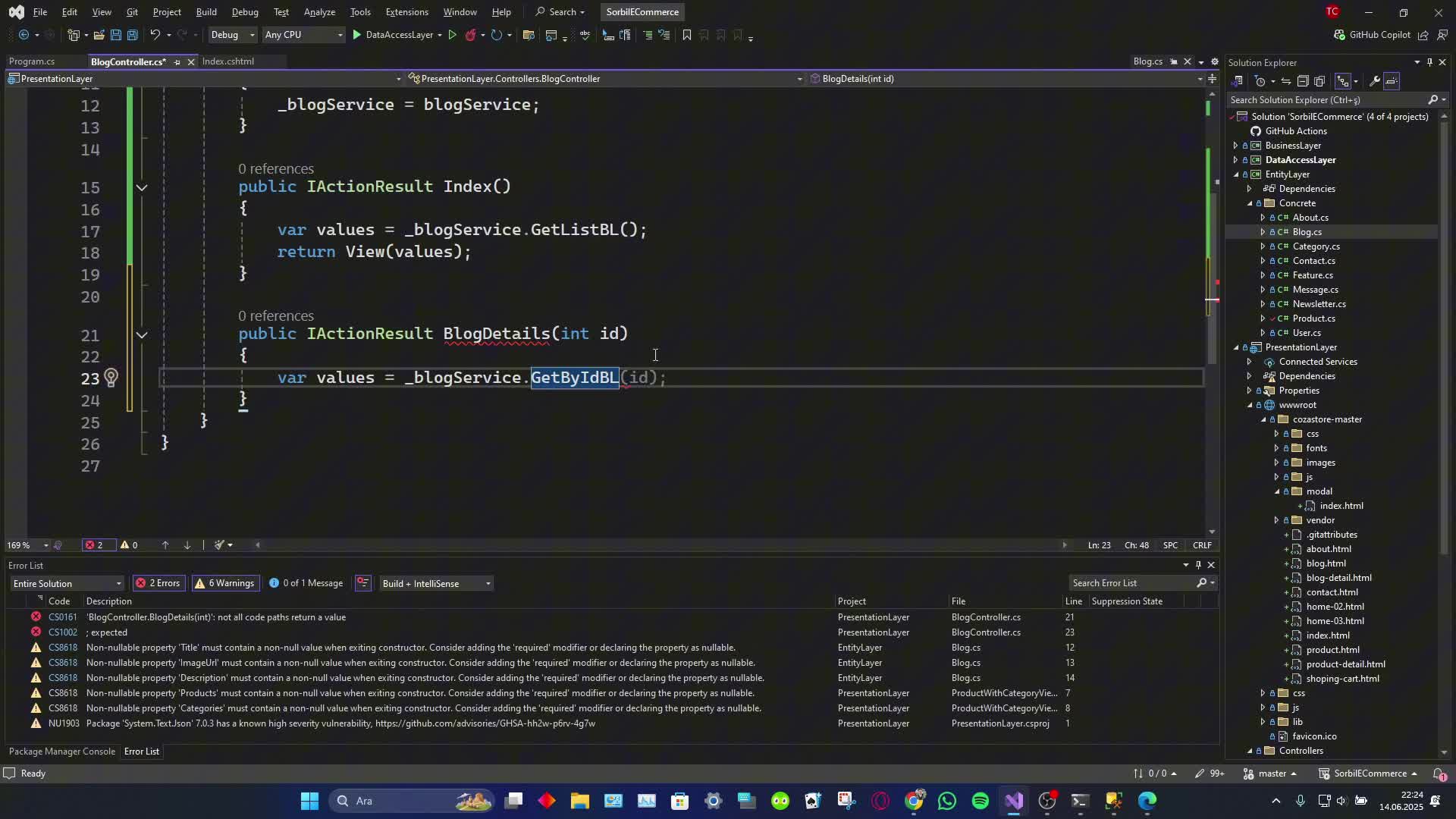Collapse the Index() method fold arrow

tap(142, 187)
